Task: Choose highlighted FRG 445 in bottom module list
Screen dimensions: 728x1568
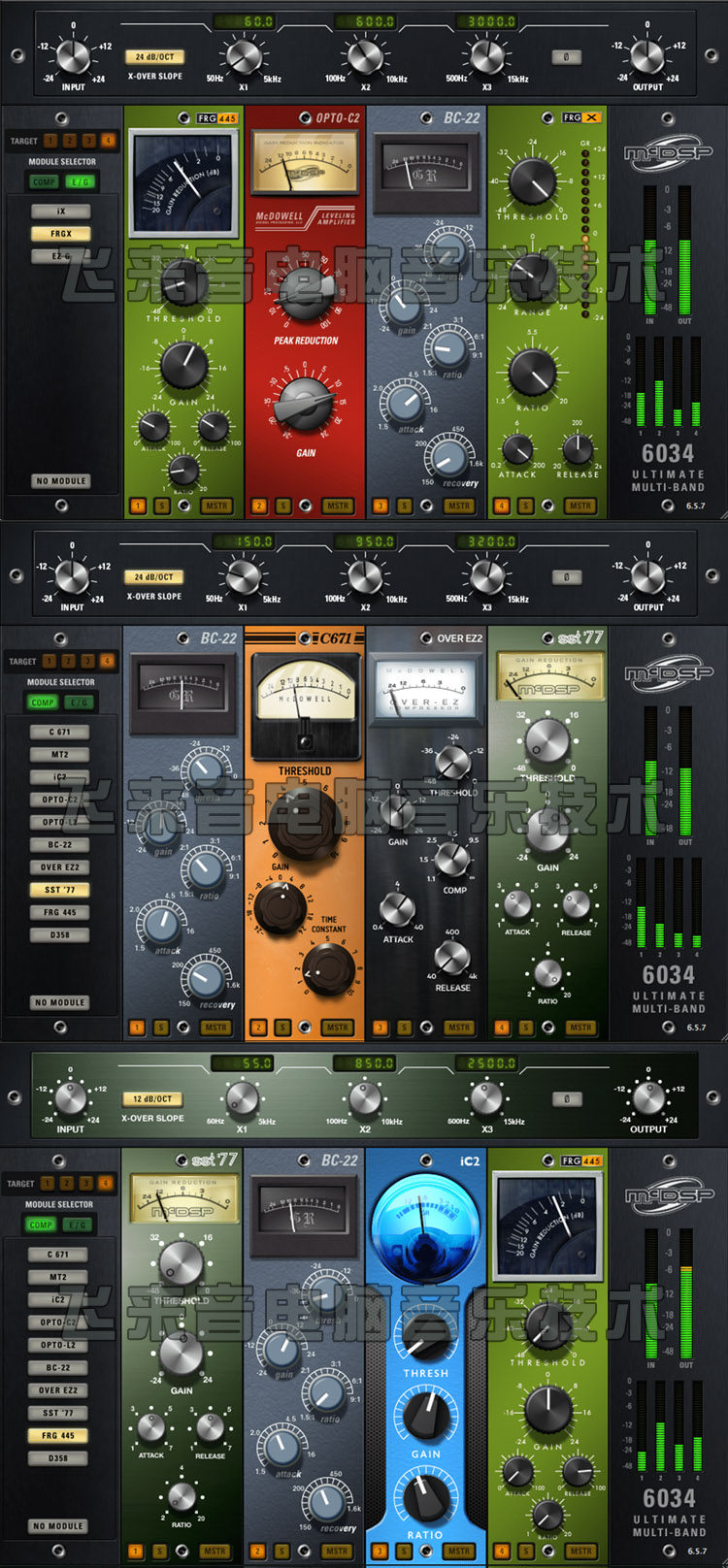Action: [58, 1435]
